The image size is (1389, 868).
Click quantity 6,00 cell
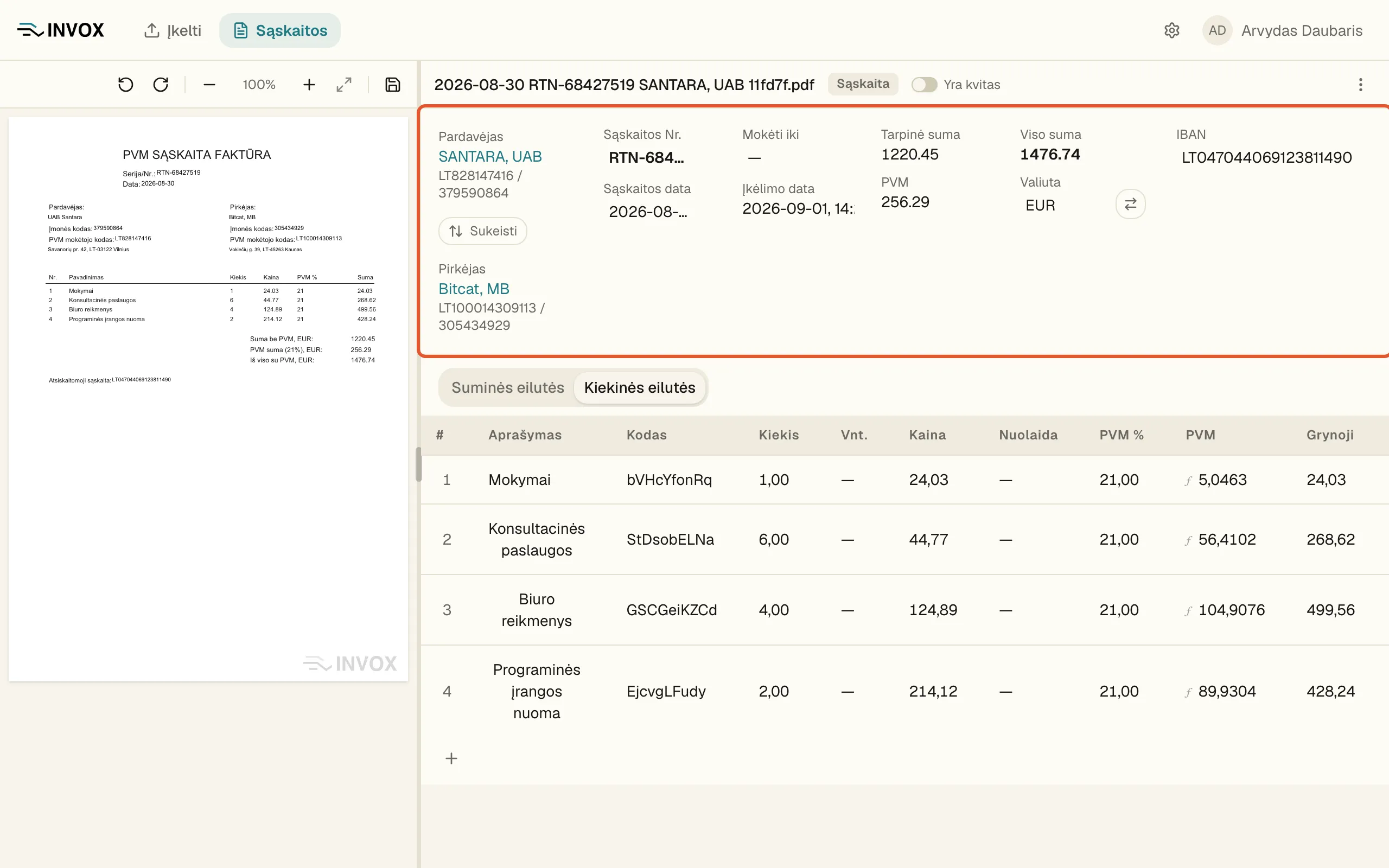[774, 540]
